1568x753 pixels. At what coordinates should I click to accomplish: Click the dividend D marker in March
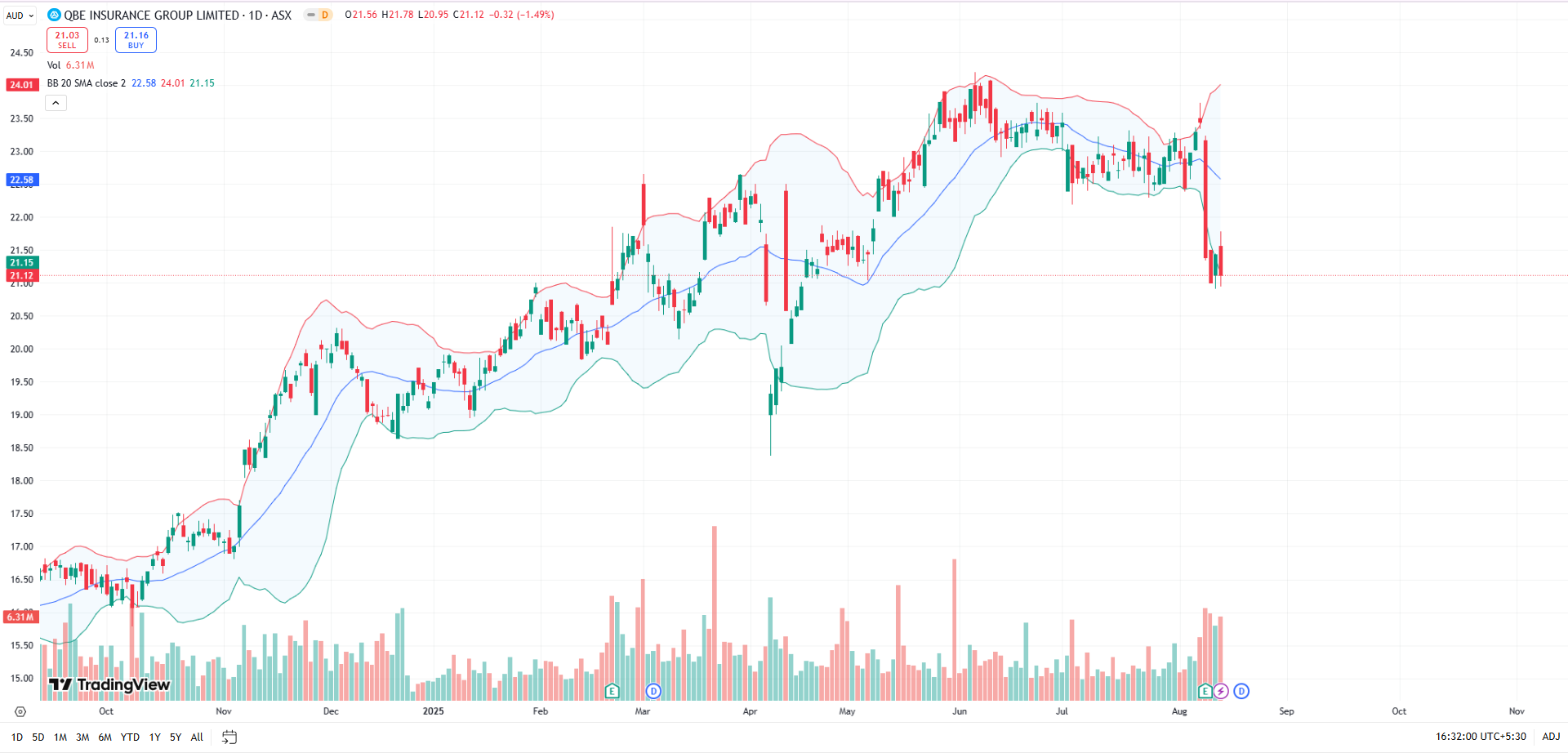click(x=653, y=691)
